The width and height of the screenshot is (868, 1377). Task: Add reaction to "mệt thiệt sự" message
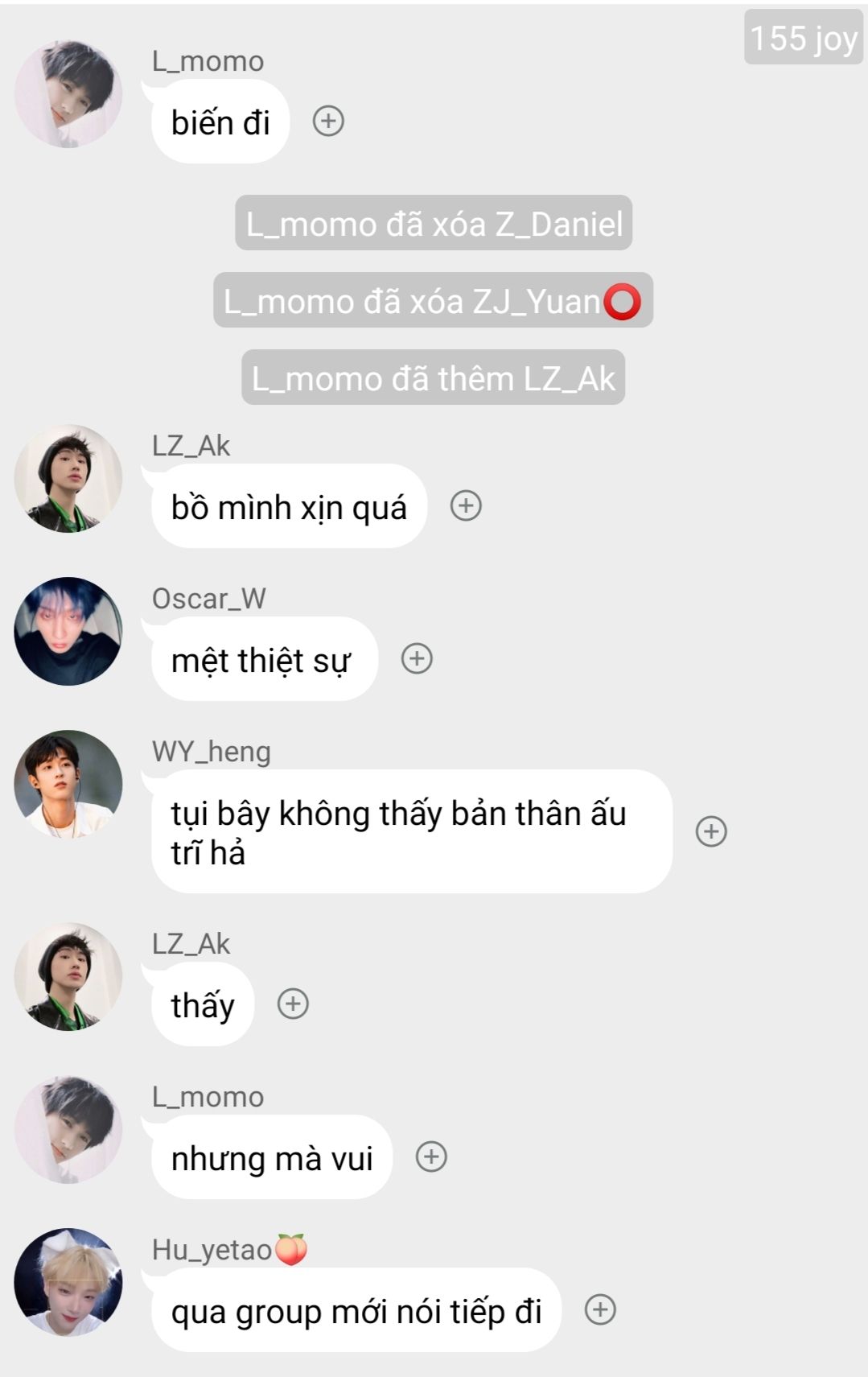click(x=417, y=659)
